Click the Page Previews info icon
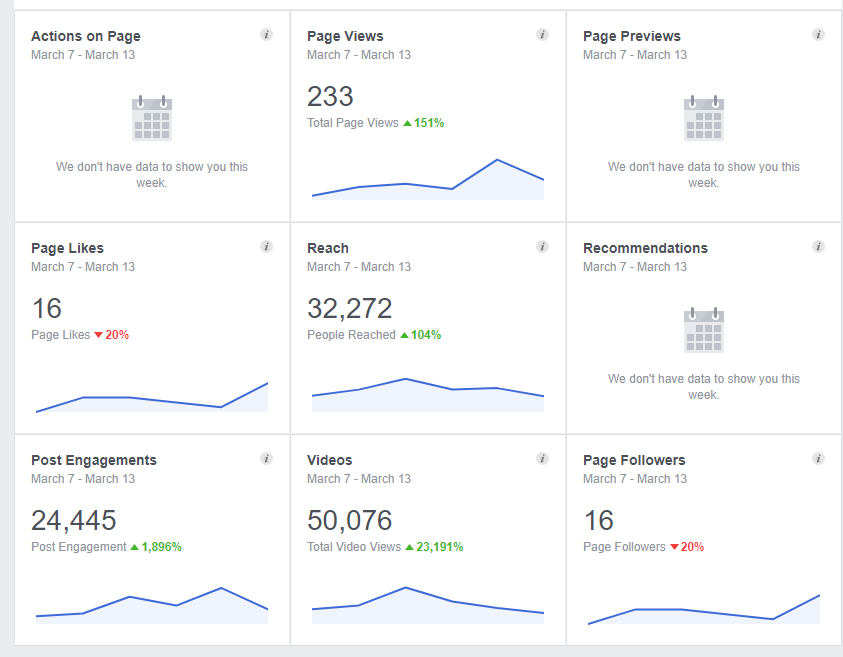 818,35
